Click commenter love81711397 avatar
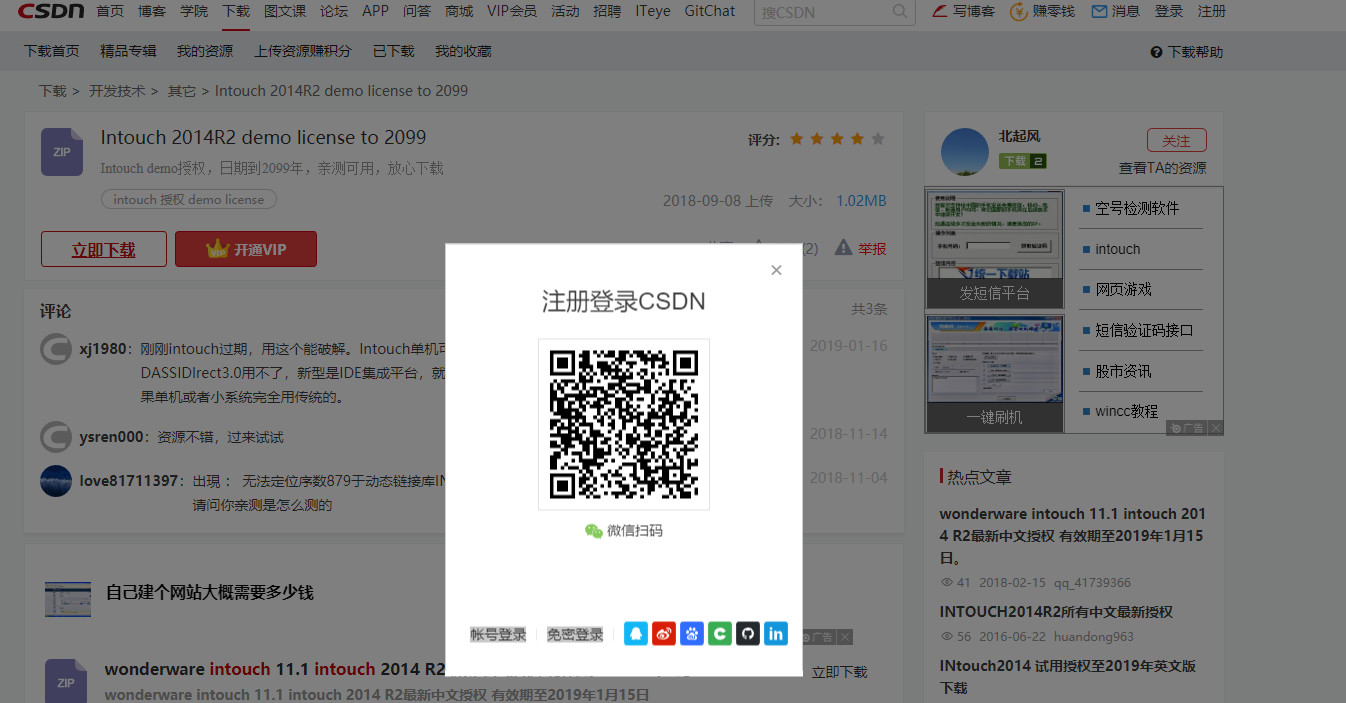 [x=56, y=481]
